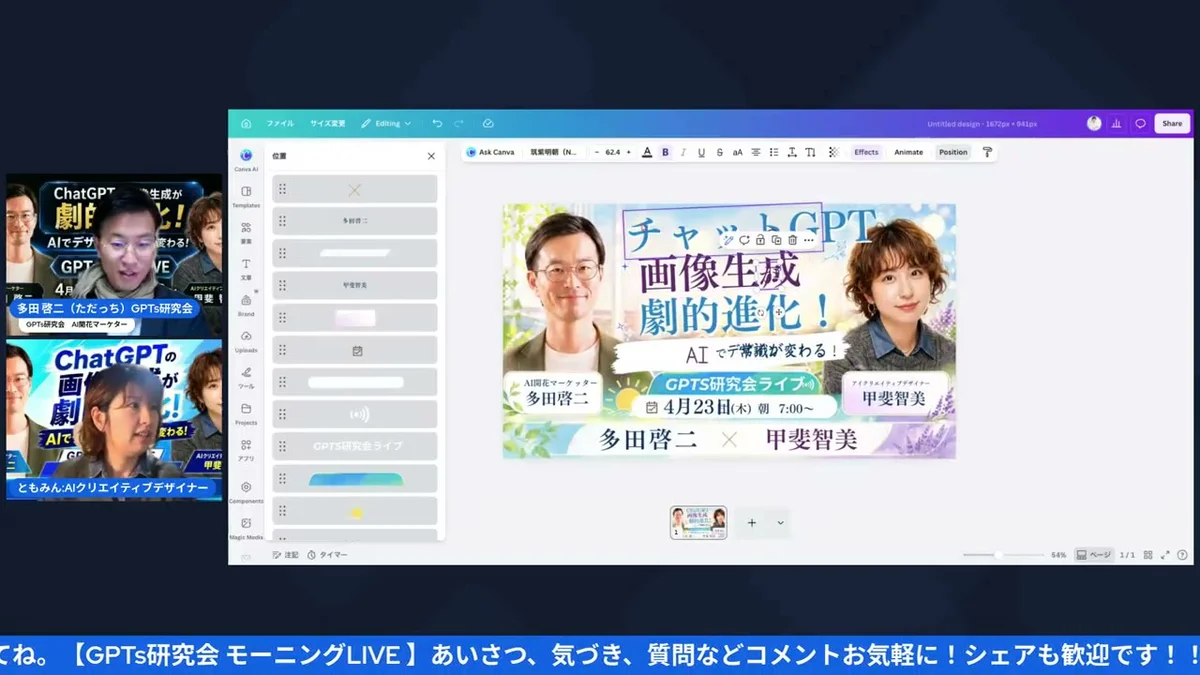Open transparency settings with the checkerboard icon
The width and height of the screenshot is (1200, 675).
832,152
